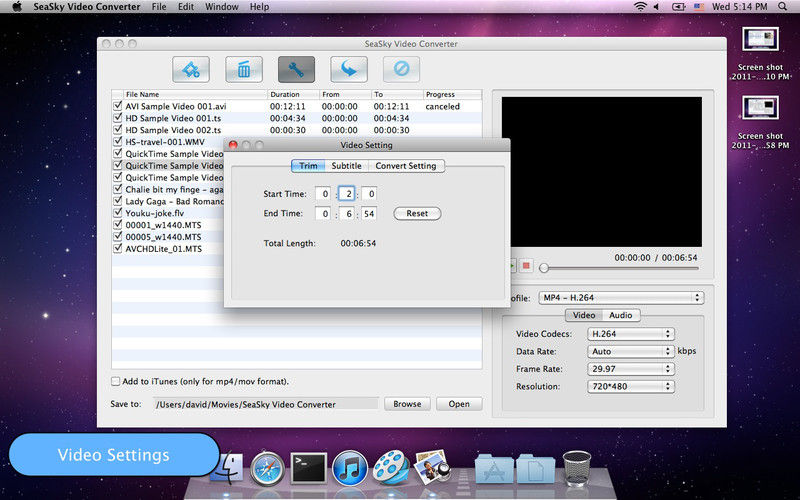This screenshot has width=800, height=500.
Task: Uncheck AVI Sample Video 001.avi checkbox
Action: click(x=118, y=106)
